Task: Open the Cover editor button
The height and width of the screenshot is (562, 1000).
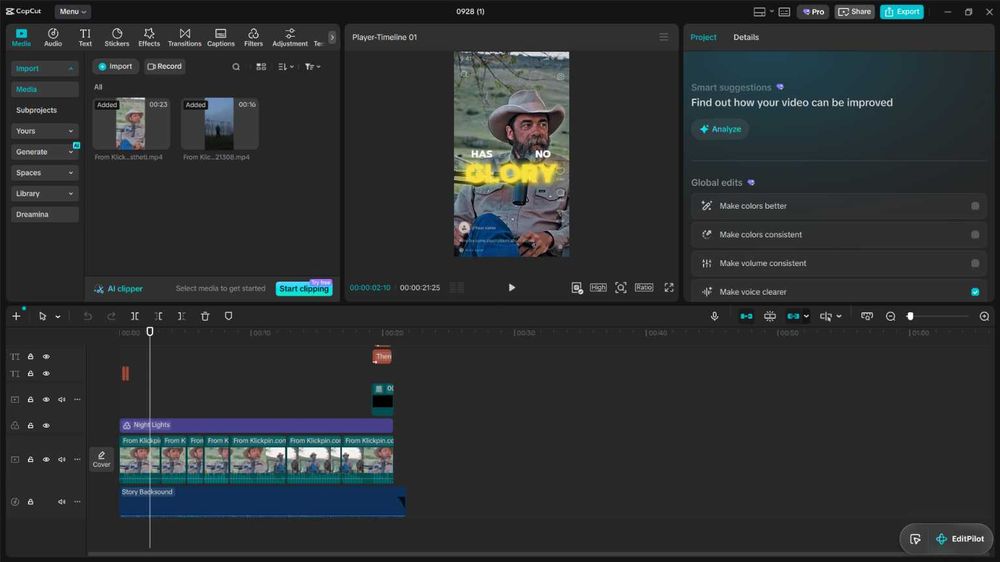Action: (x=101, y=459)
